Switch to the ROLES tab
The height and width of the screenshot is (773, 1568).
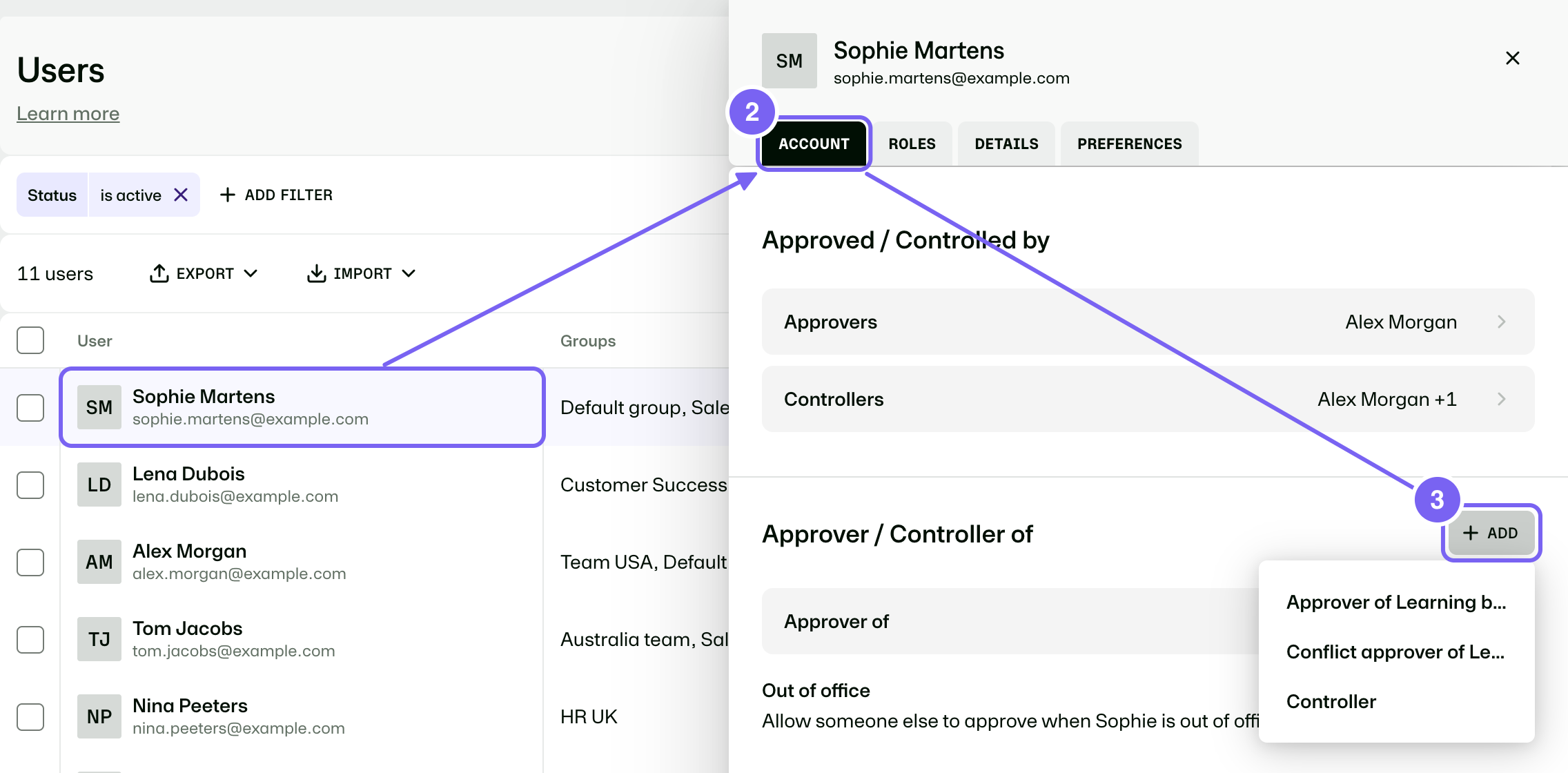click(912, 144)
